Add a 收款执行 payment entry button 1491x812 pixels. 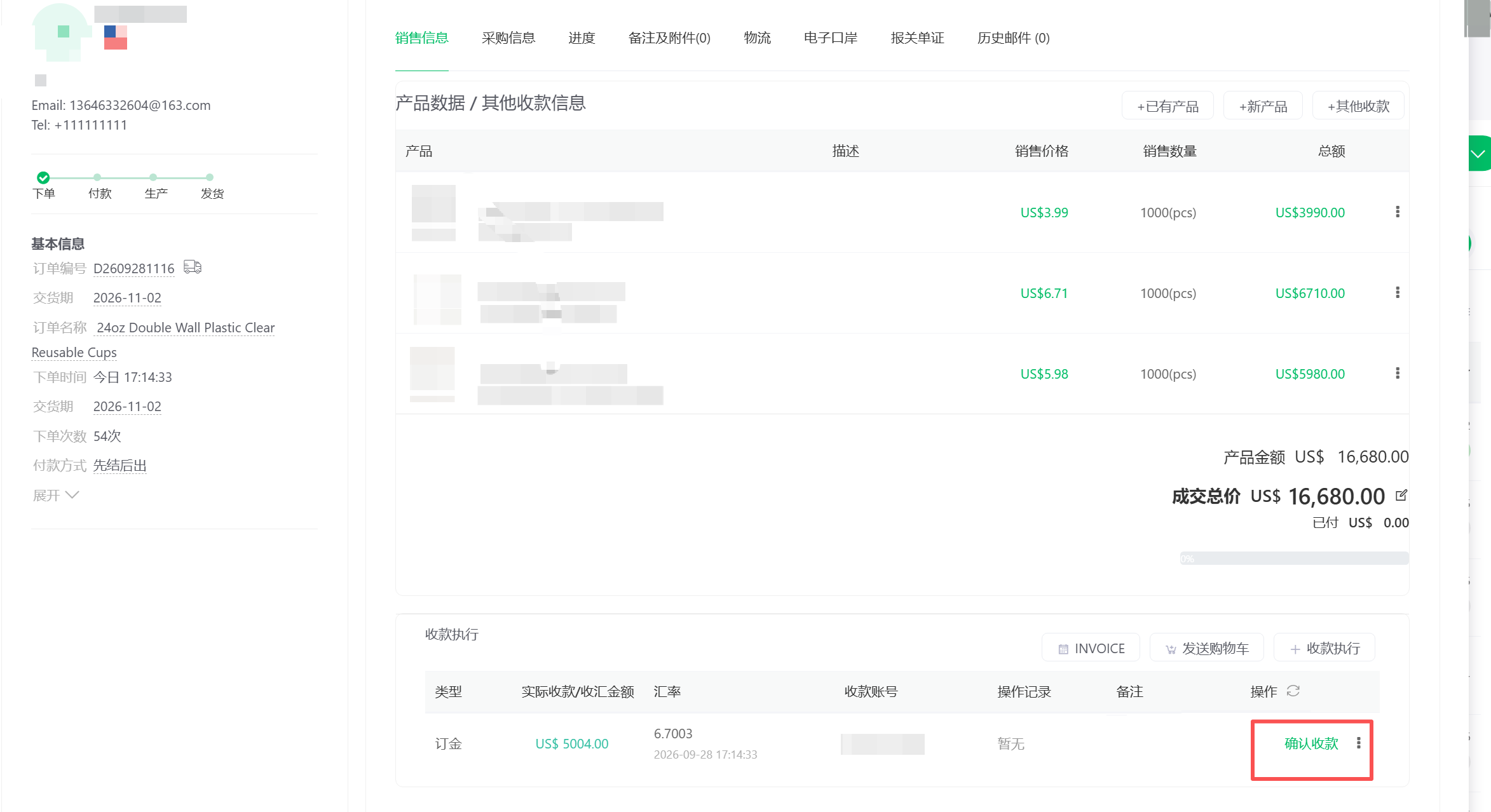pos(1324,648)
